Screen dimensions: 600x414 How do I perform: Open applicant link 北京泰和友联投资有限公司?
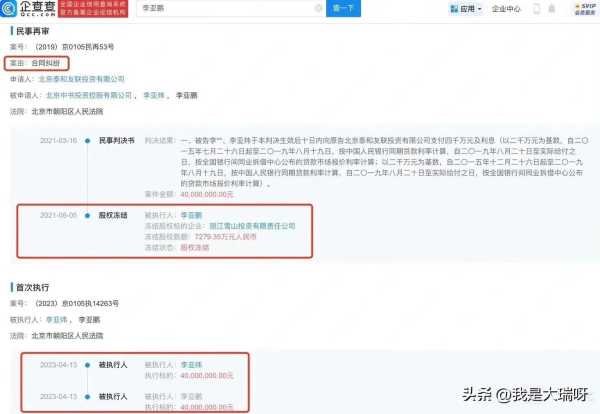click(82, 79)
